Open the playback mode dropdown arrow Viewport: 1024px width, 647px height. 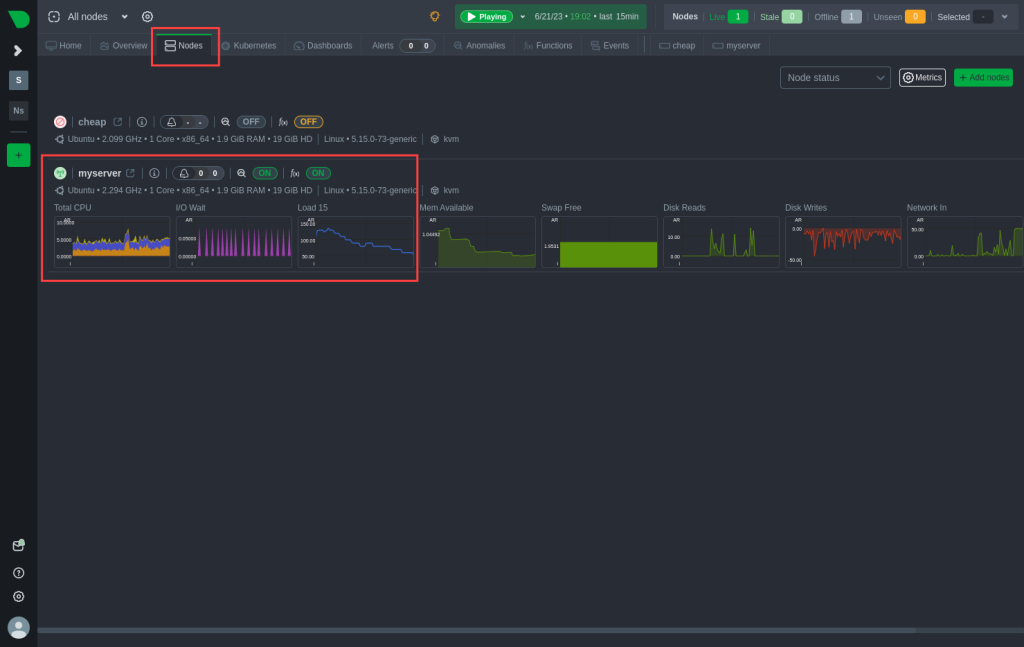coord(522,17)
